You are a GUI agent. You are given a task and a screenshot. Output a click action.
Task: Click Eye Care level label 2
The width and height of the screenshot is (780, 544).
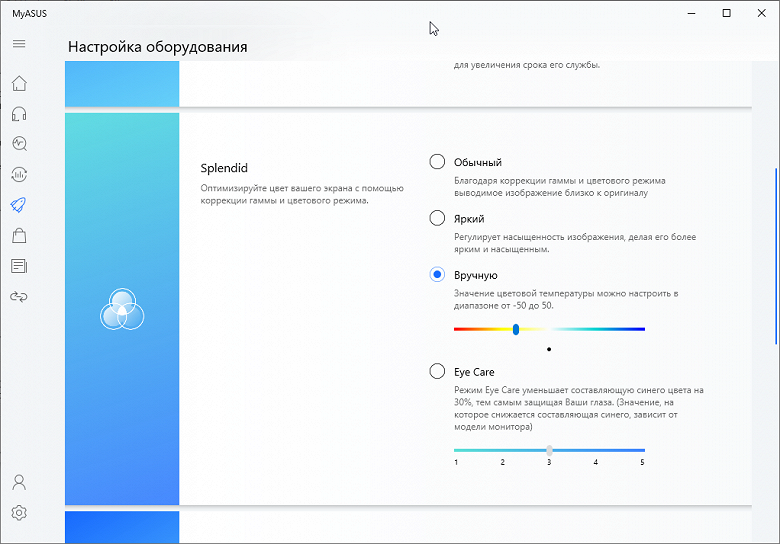point(502,462)
